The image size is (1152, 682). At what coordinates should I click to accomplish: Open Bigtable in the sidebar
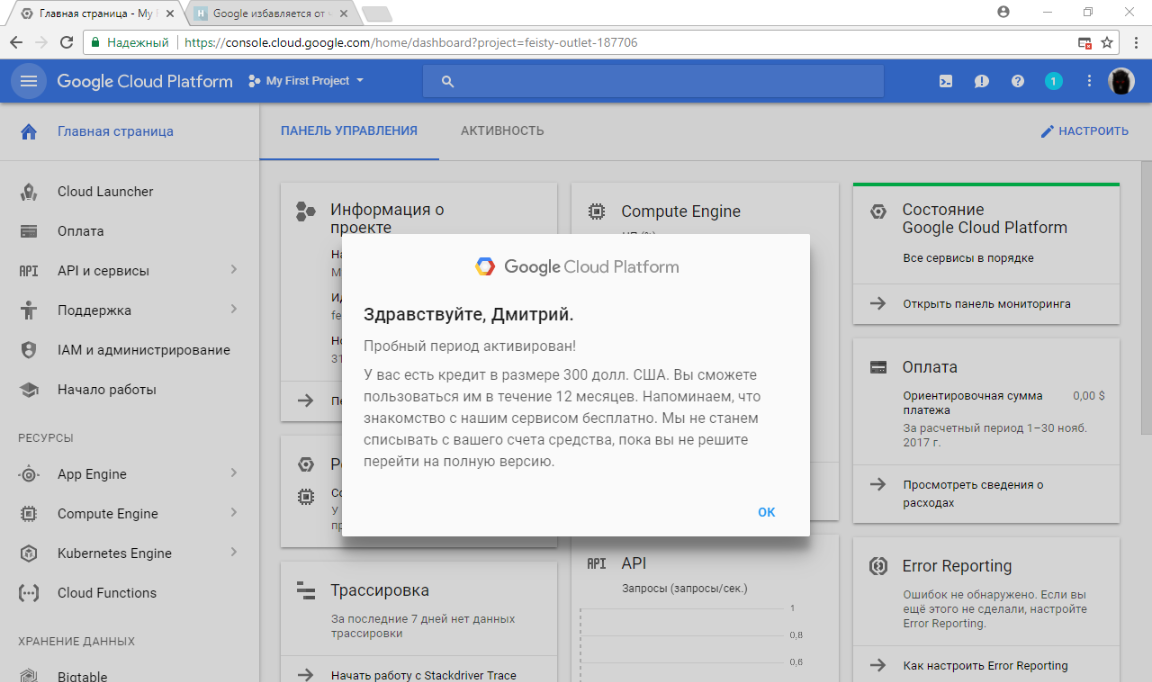coord(82,676)
